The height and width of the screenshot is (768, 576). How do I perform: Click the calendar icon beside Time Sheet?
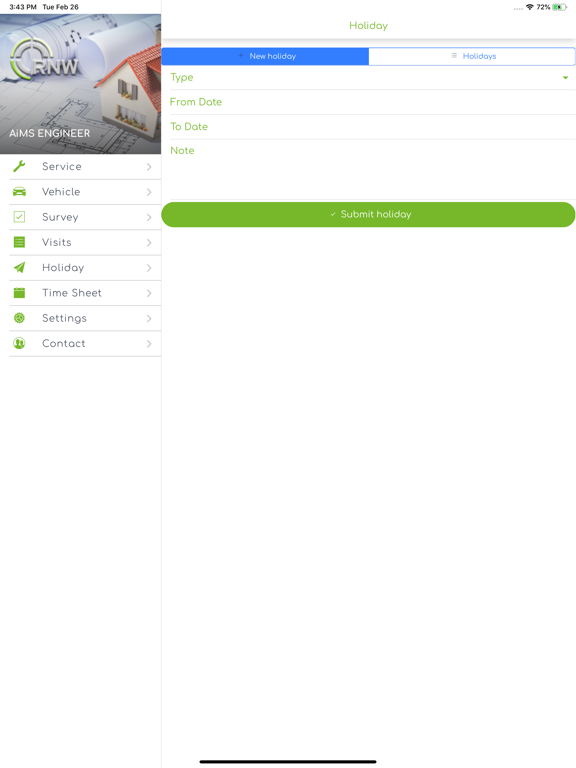(19, 293)
